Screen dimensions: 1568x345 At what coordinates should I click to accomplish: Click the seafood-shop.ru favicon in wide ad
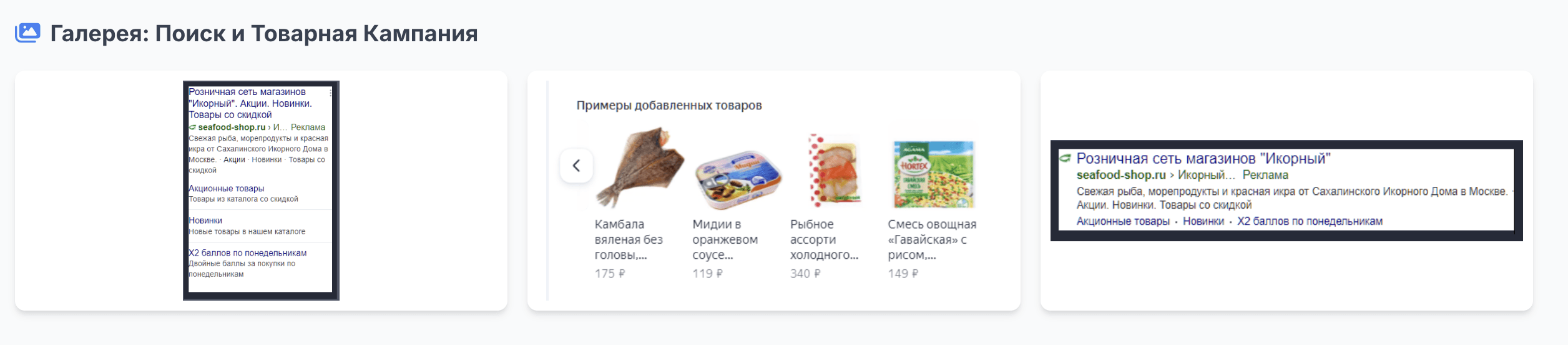(1066, 158)
